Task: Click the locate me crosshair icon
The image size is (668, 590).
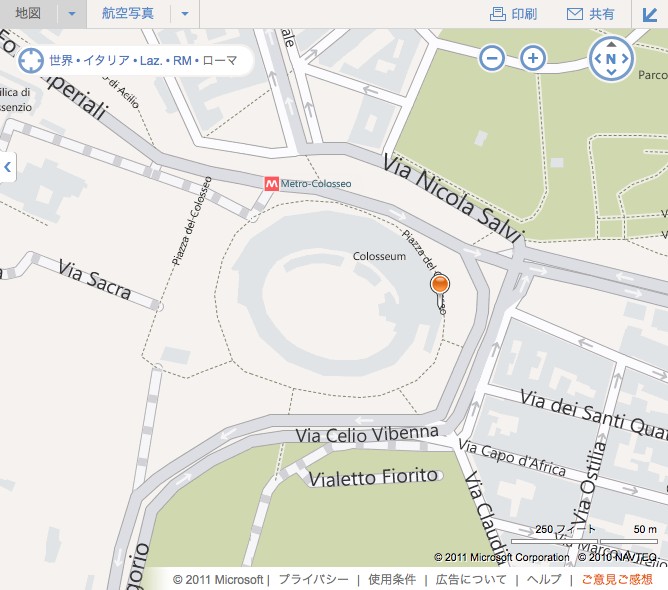Action: pos(31,60)
